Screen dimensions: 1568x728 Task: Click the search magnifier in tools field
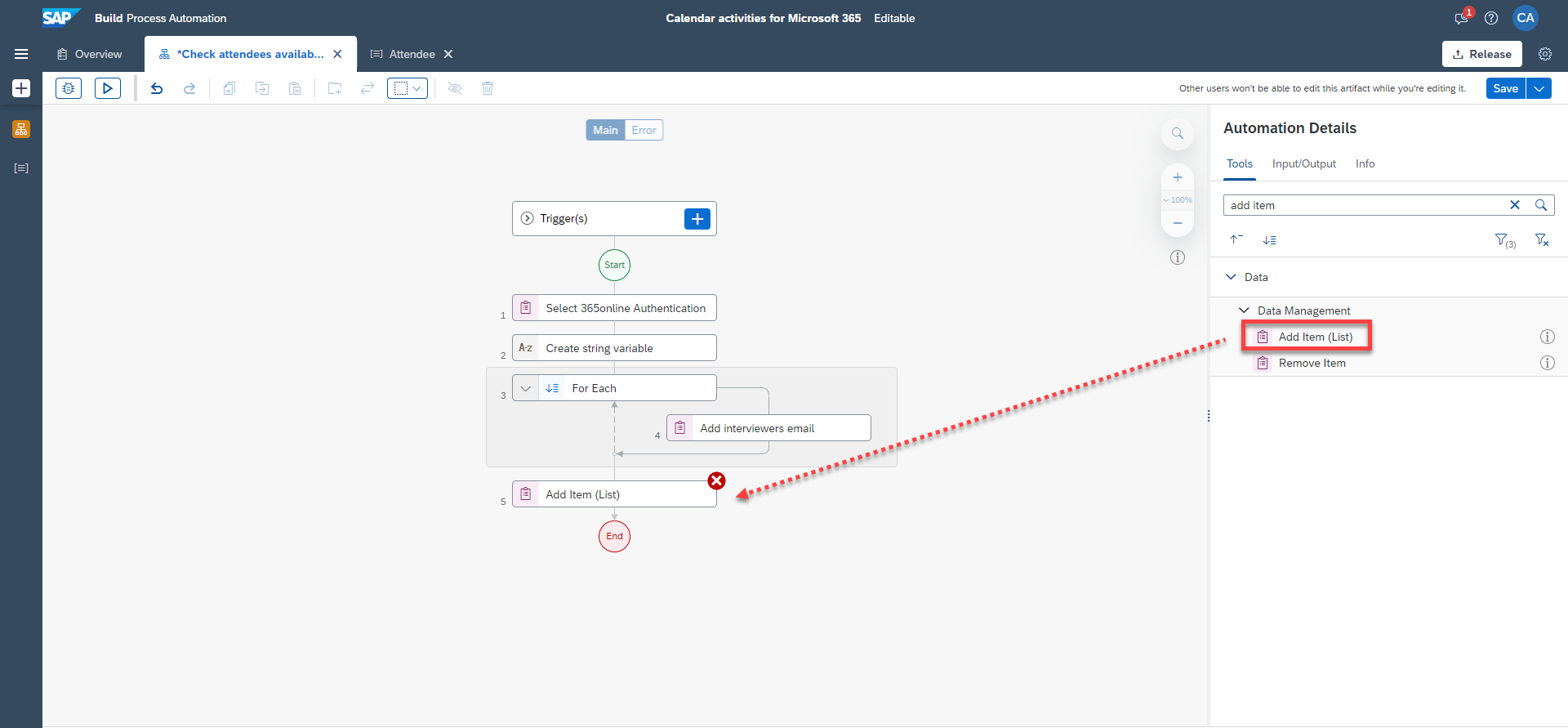(1541, 205)
